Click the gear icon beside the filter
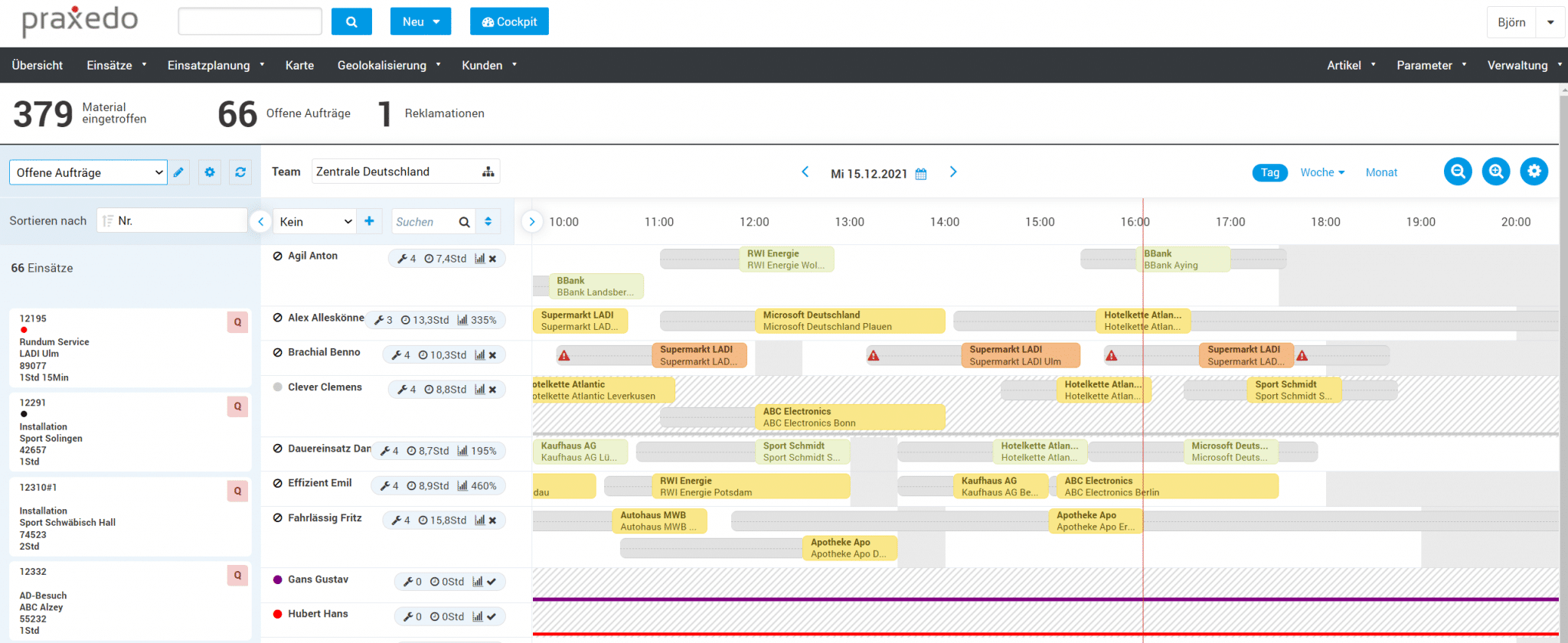The height and width of the screenshot is (643, 1568). [x=210, y=172]
